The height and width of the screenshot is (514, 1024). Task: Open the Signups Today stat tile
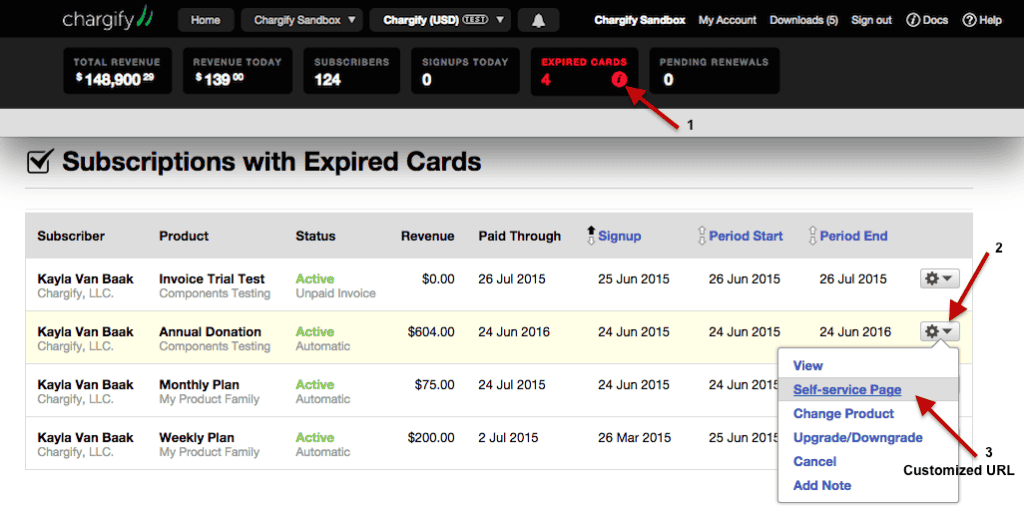[x=466, y=71]
